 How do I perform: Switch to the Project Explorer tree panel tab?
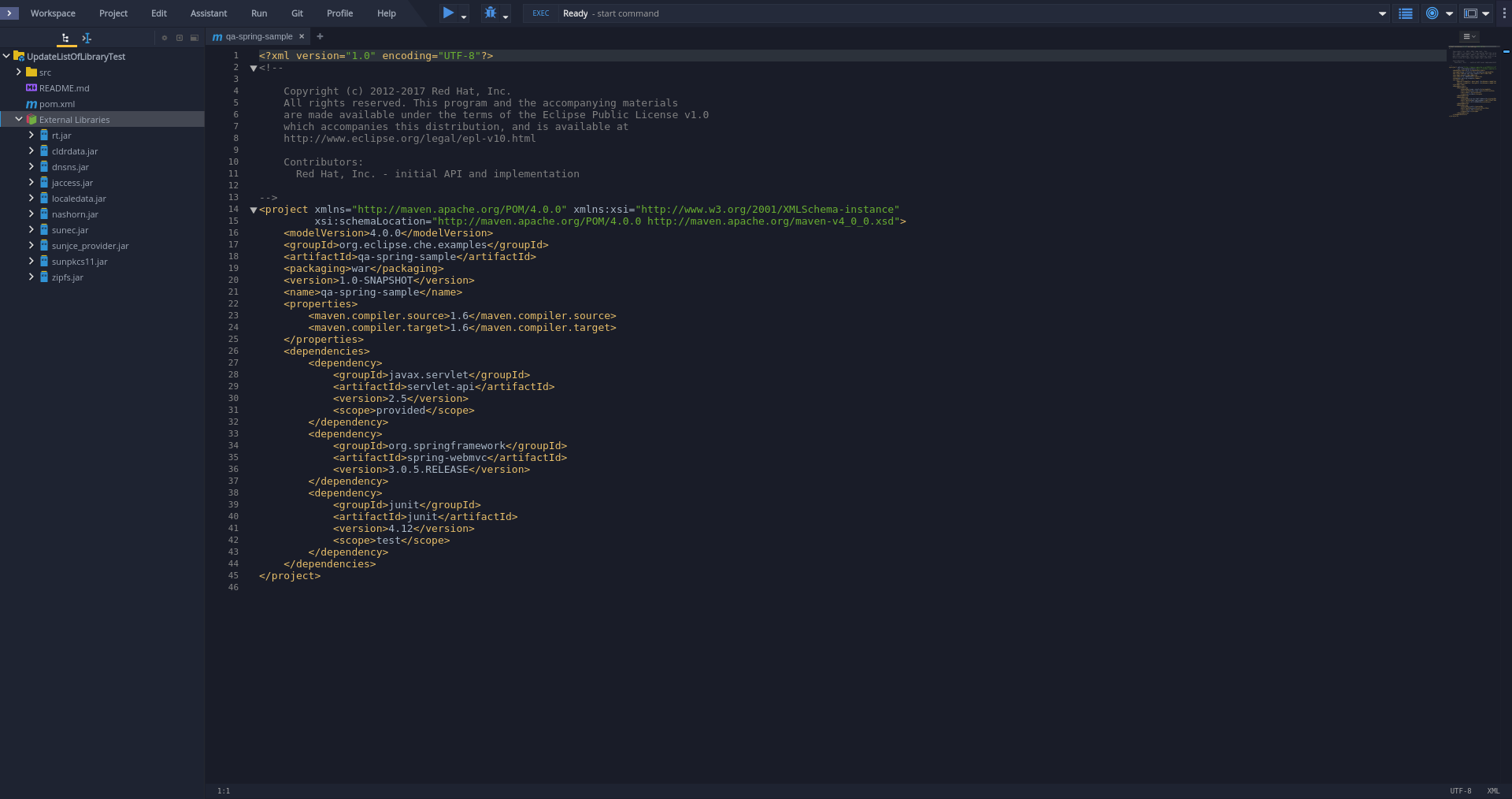65,38
